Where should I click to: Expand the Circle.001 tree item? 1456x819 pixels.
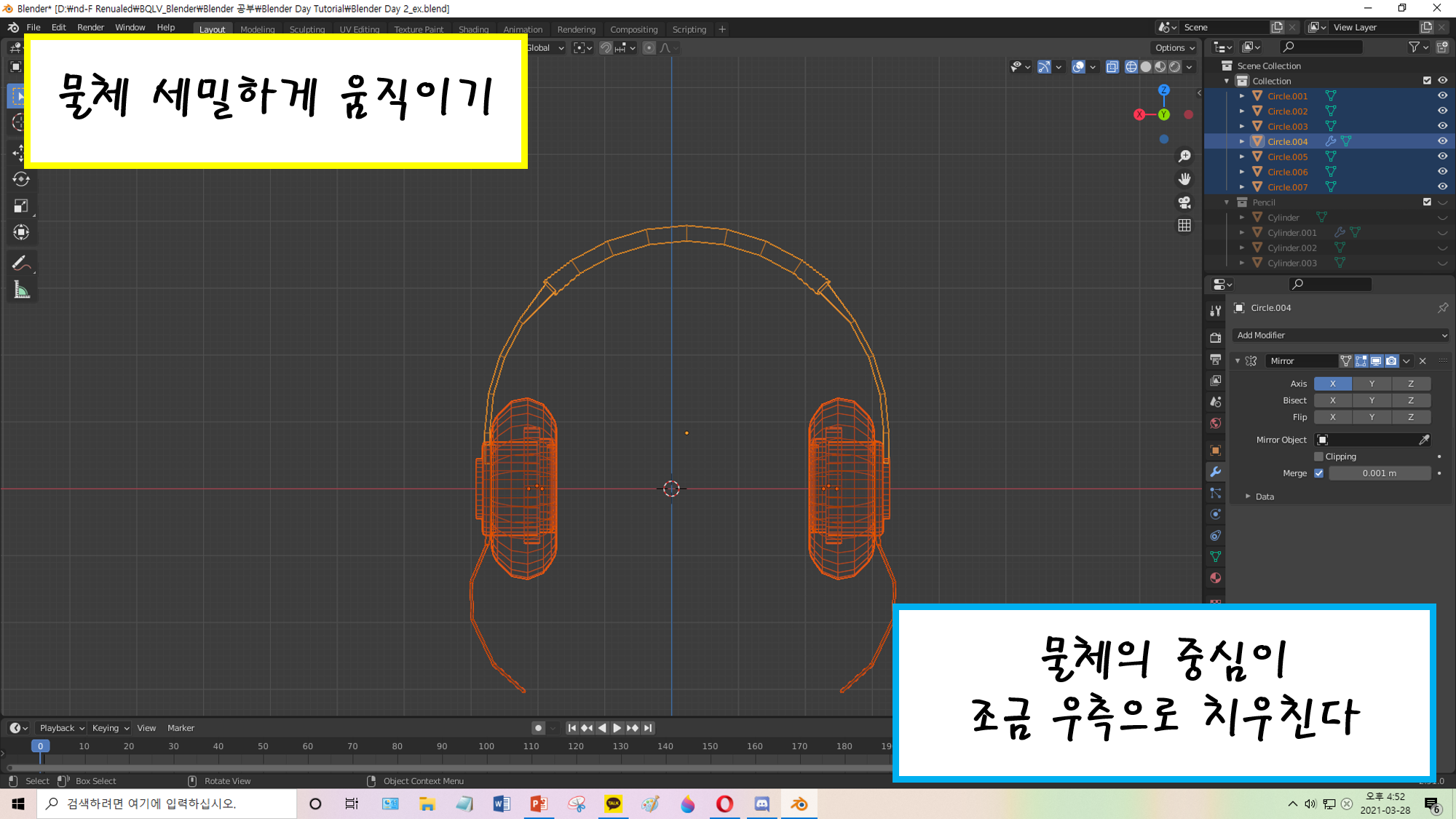click(x=1242, y=96)
